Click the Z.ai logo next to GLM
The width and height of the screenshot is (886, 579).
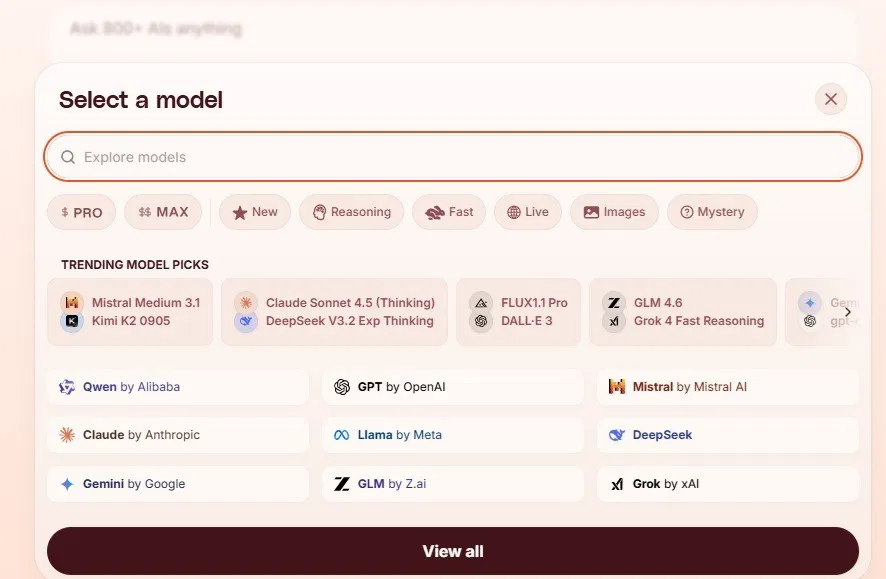coord(341,484)
